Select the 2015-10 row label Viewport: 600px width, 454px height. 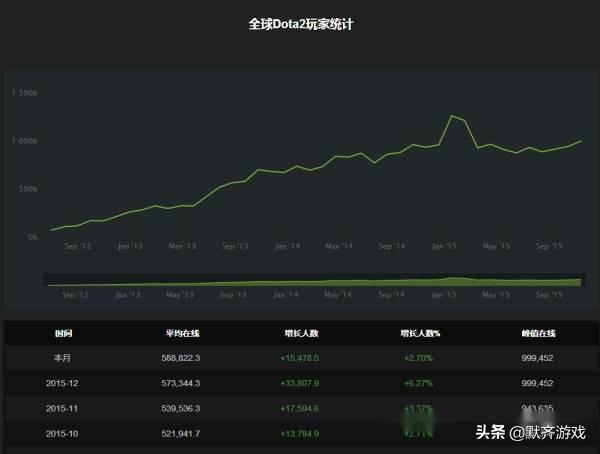[x=62, y=434]
